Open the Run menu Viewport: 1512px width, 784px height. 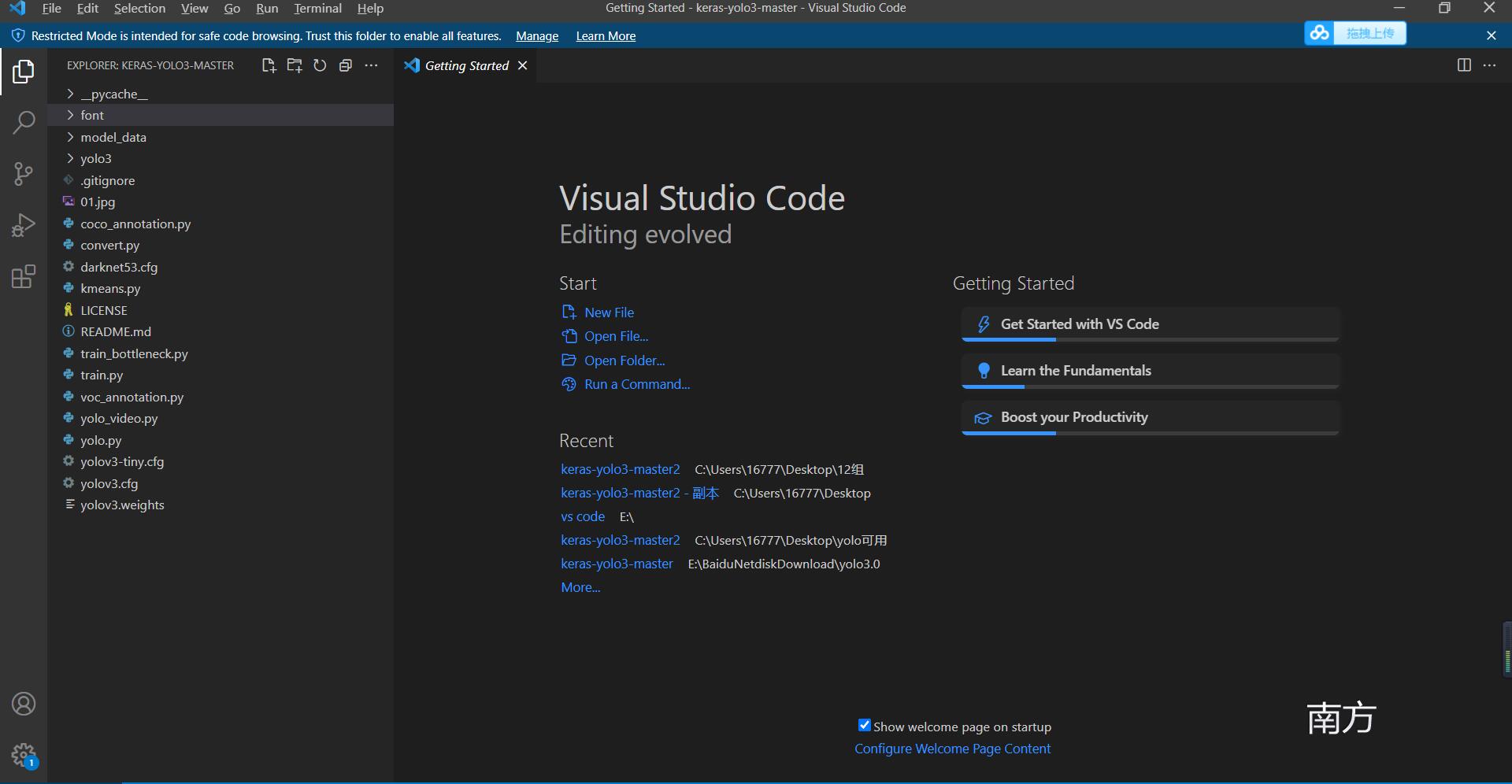(x=267, y=9)
